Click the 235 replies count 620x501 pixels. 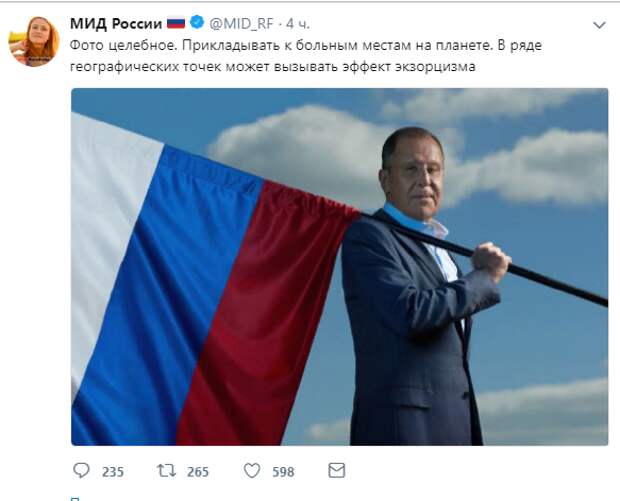113,472
